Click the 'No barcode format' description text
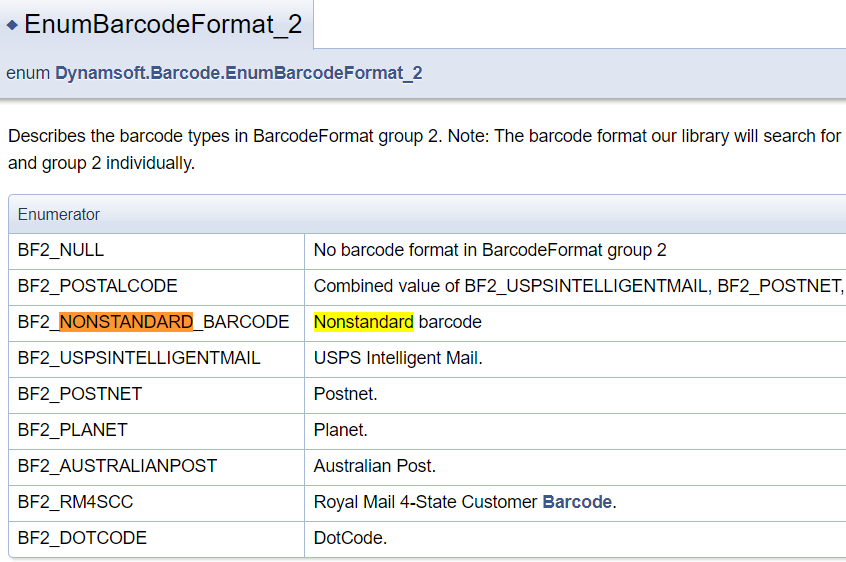This screenshot has height=562, width=846. [x=490, y=250]
